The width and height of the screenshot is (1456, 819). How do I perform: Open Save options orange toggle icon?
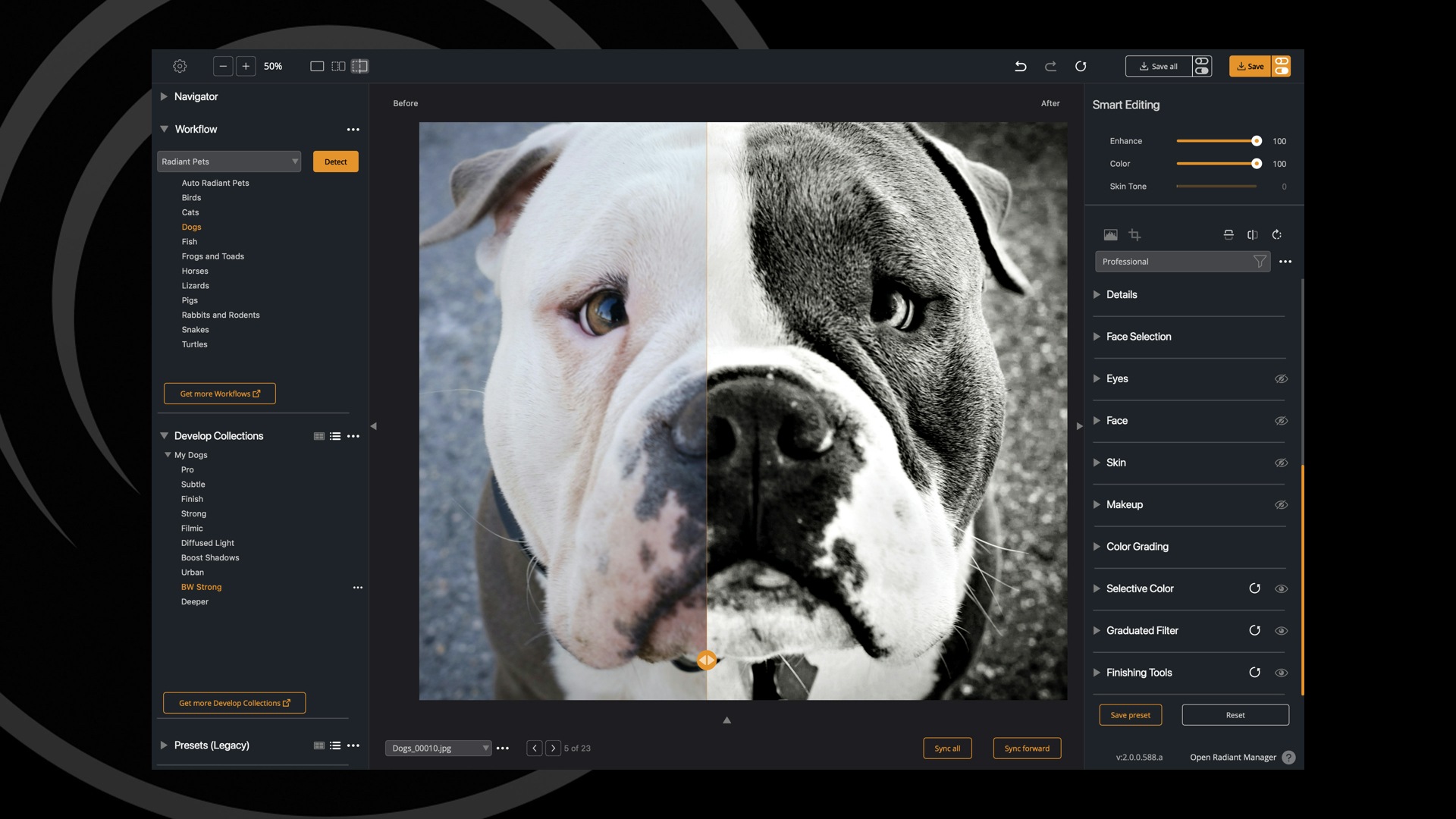coord(1282,66)
